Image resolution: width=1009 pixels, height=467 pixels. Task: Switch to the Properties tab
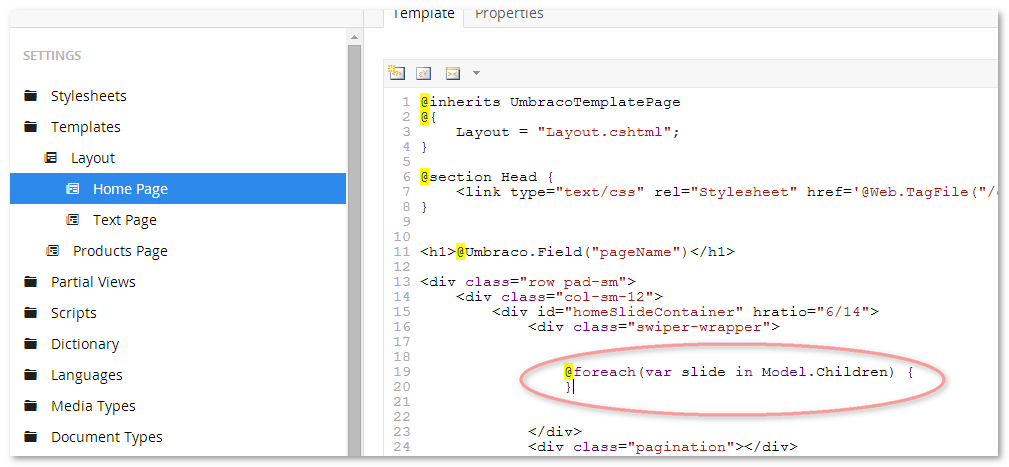[509, 14]
